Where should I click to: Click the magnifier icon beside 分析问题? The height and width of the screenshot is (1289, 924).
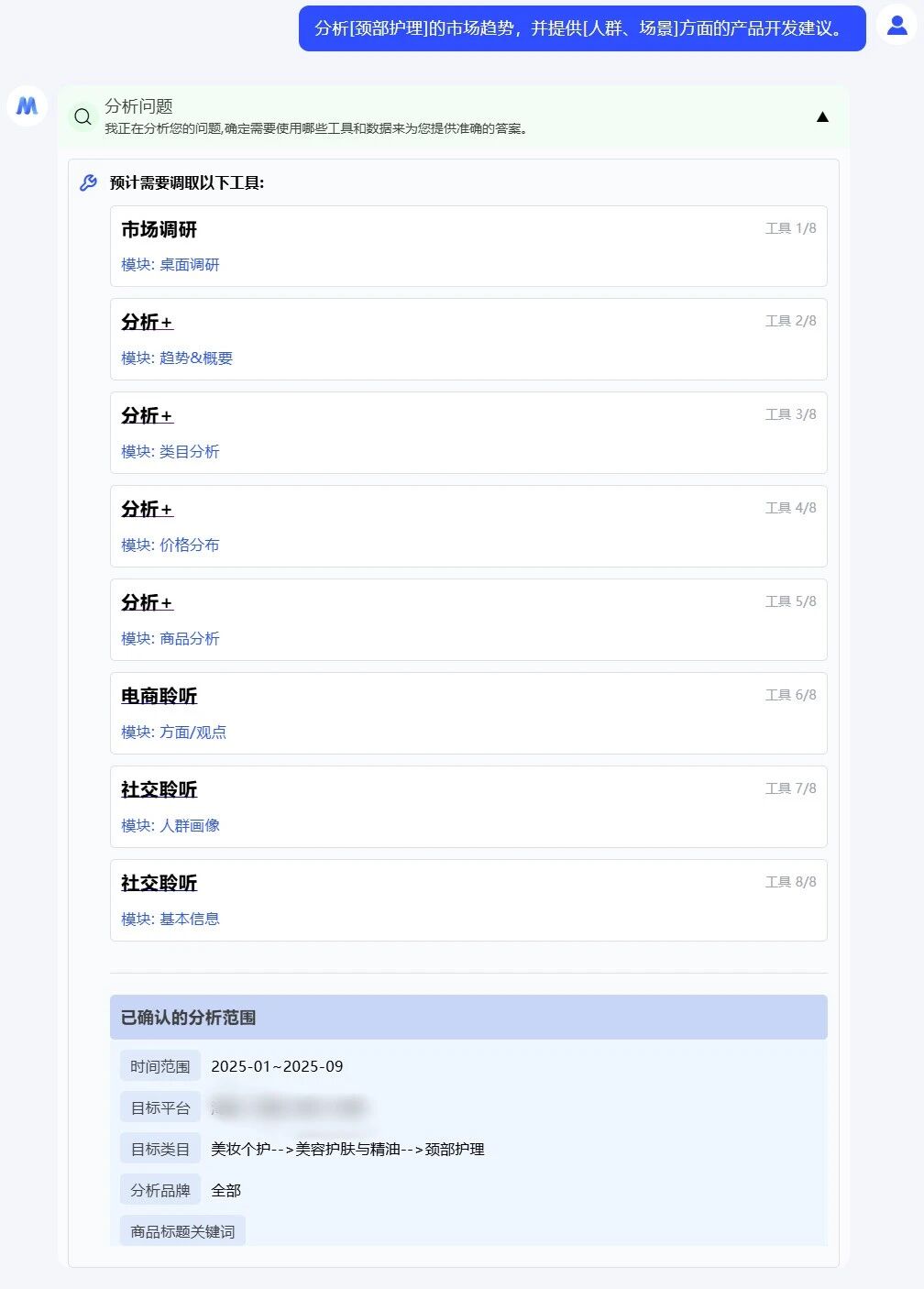(x=82, y=116)
